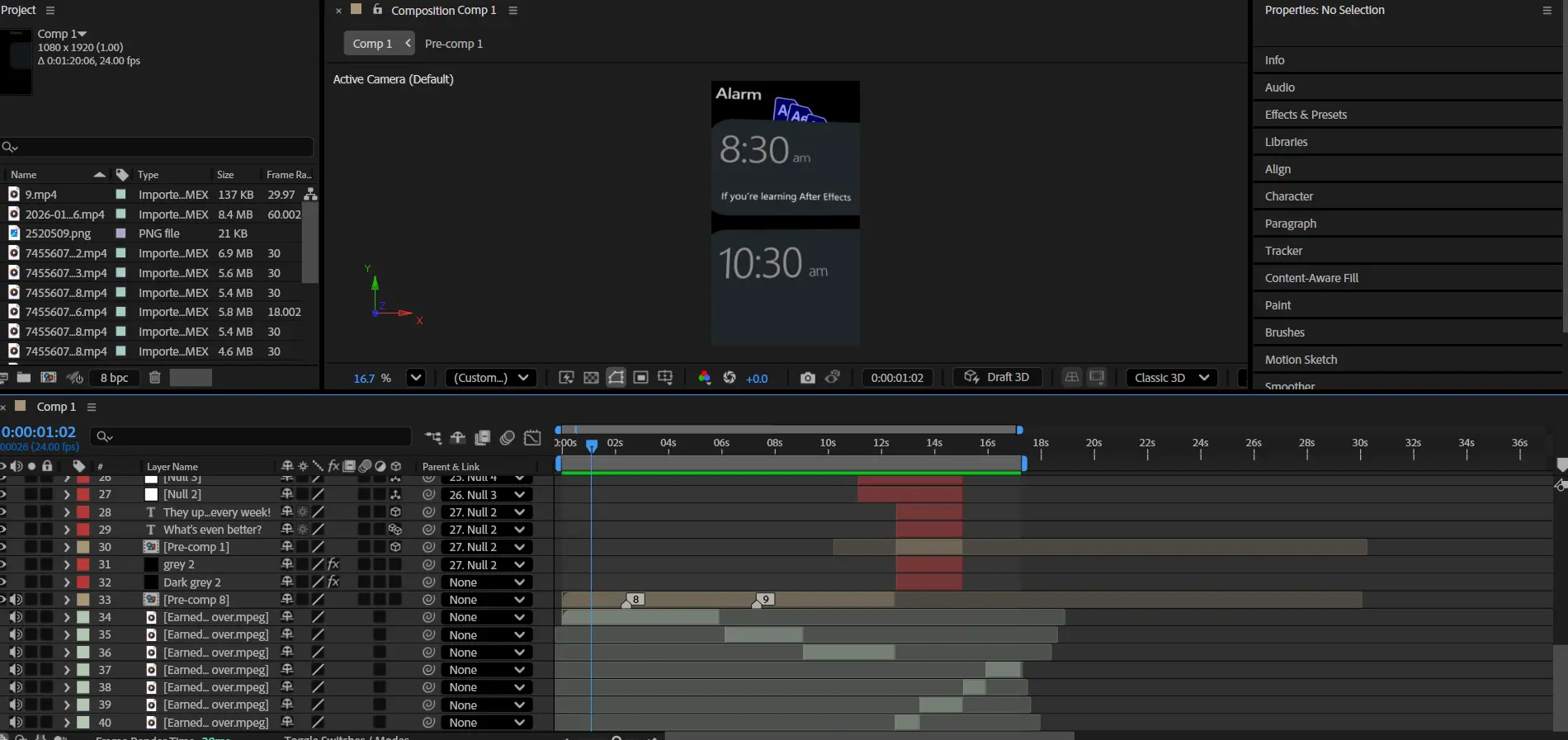Expand layer 30 Pre-comp 1 properties

click(67, 547)
